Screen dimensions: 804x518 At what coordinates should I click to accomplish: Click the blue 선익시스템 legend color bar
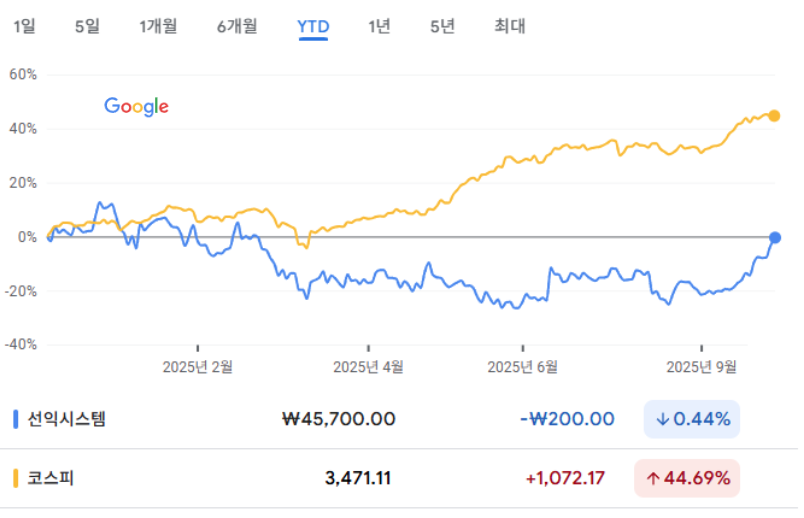[16, 419]
